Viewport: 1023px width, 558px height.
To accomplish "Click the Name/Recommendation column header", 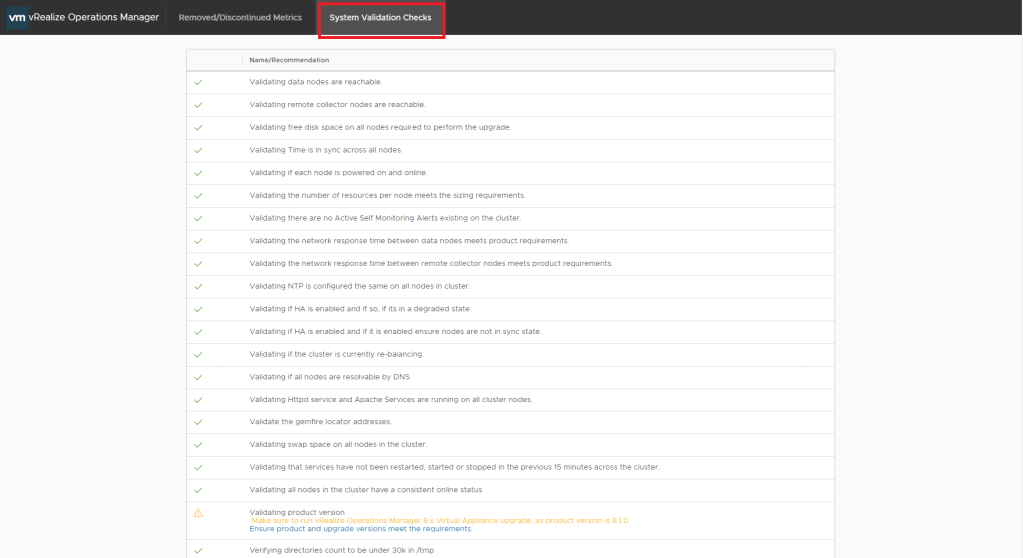I will 289,60.
